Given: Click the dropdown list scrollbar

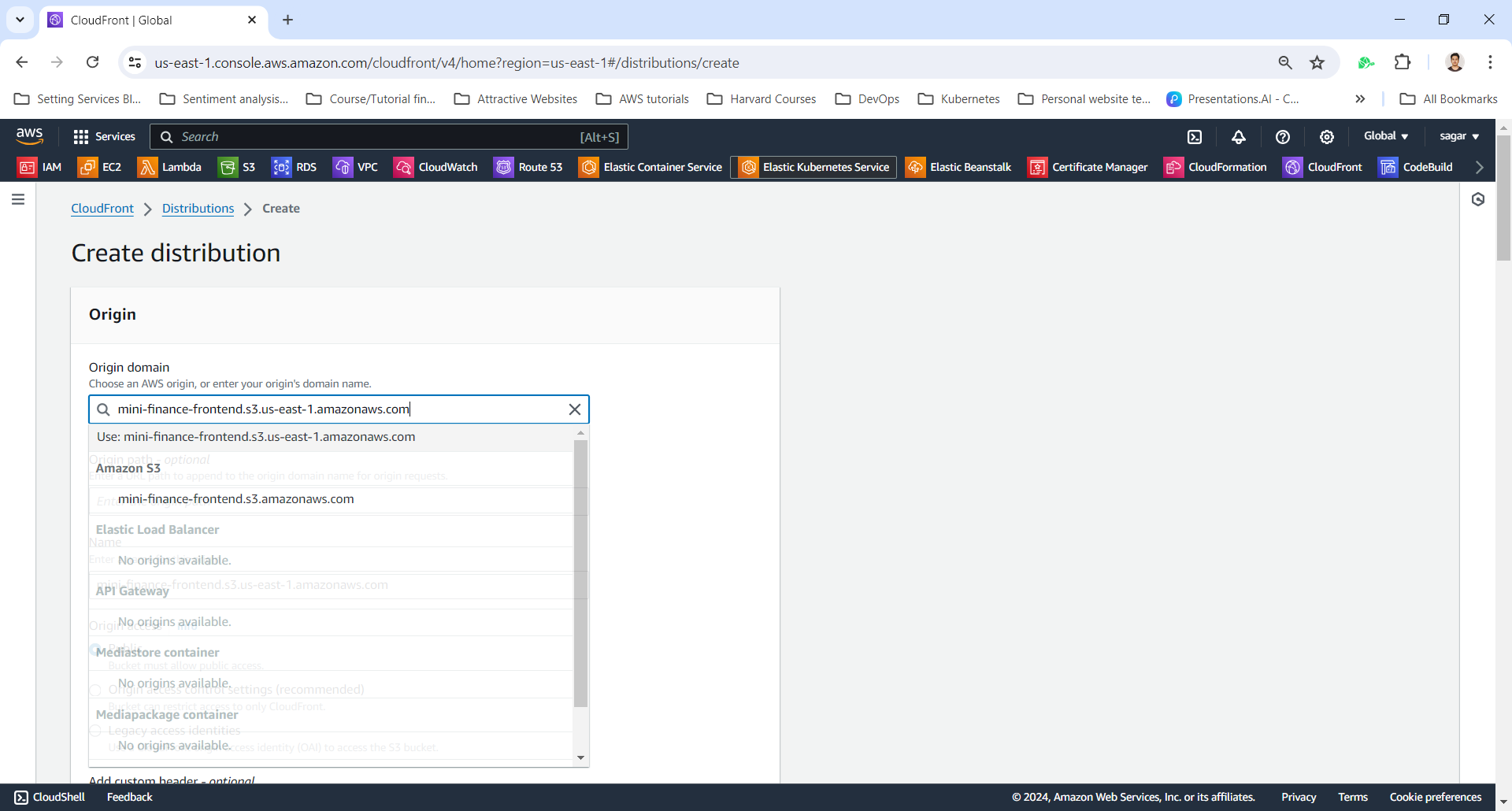Looking at the screenshot, I should coord(580,573).
